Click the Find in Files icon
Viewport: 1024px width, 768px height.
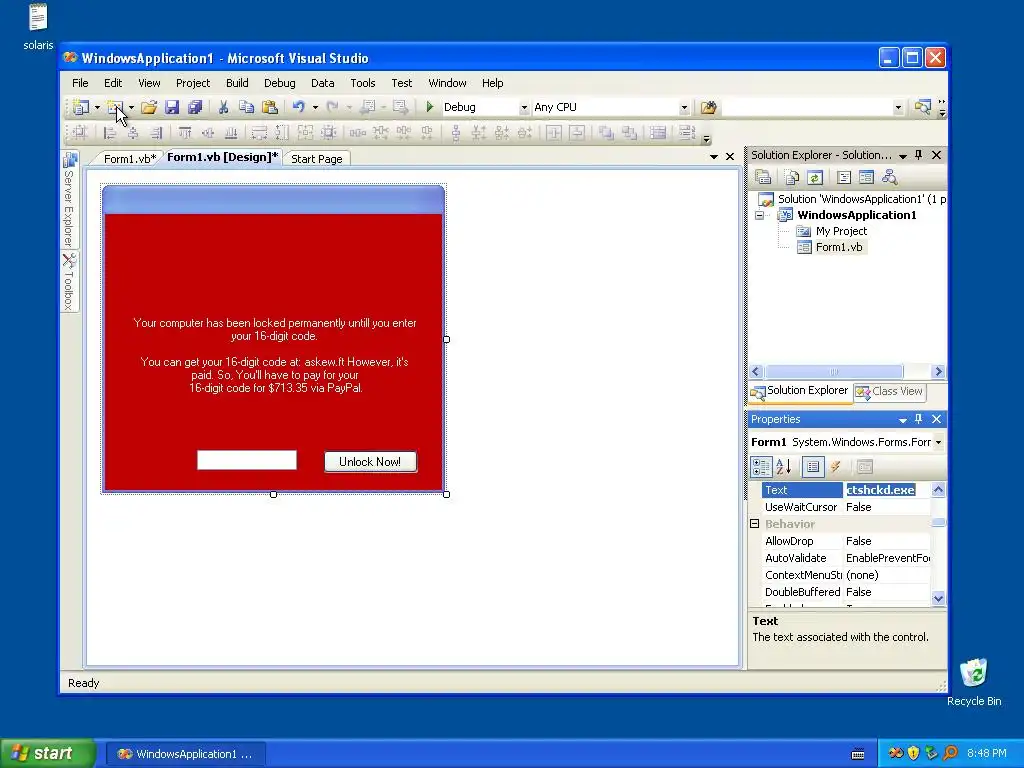coord(709,107)
